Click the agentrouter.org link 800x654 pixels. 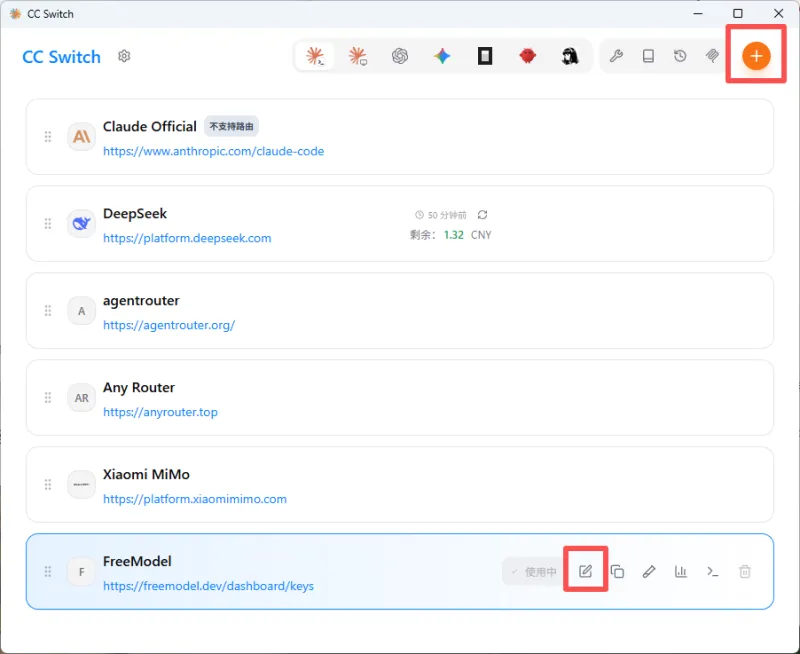pyautogui.click(x=169, y=325)
